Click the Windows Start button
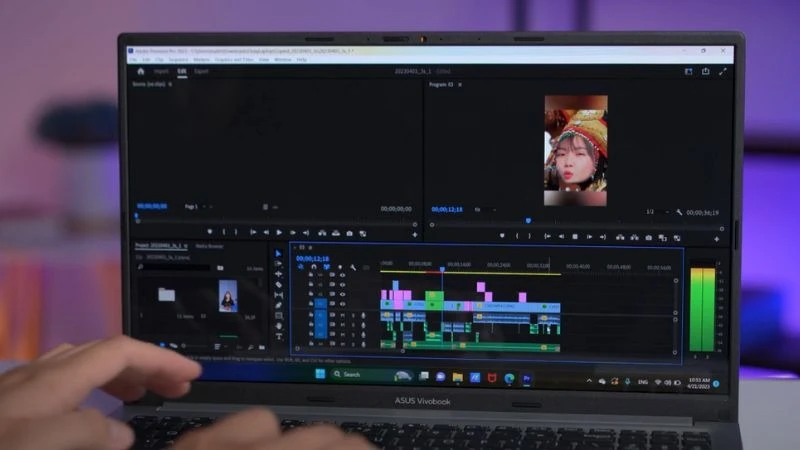Image resolution: width=800 pixels, height=450 pixels. (320, 374)
